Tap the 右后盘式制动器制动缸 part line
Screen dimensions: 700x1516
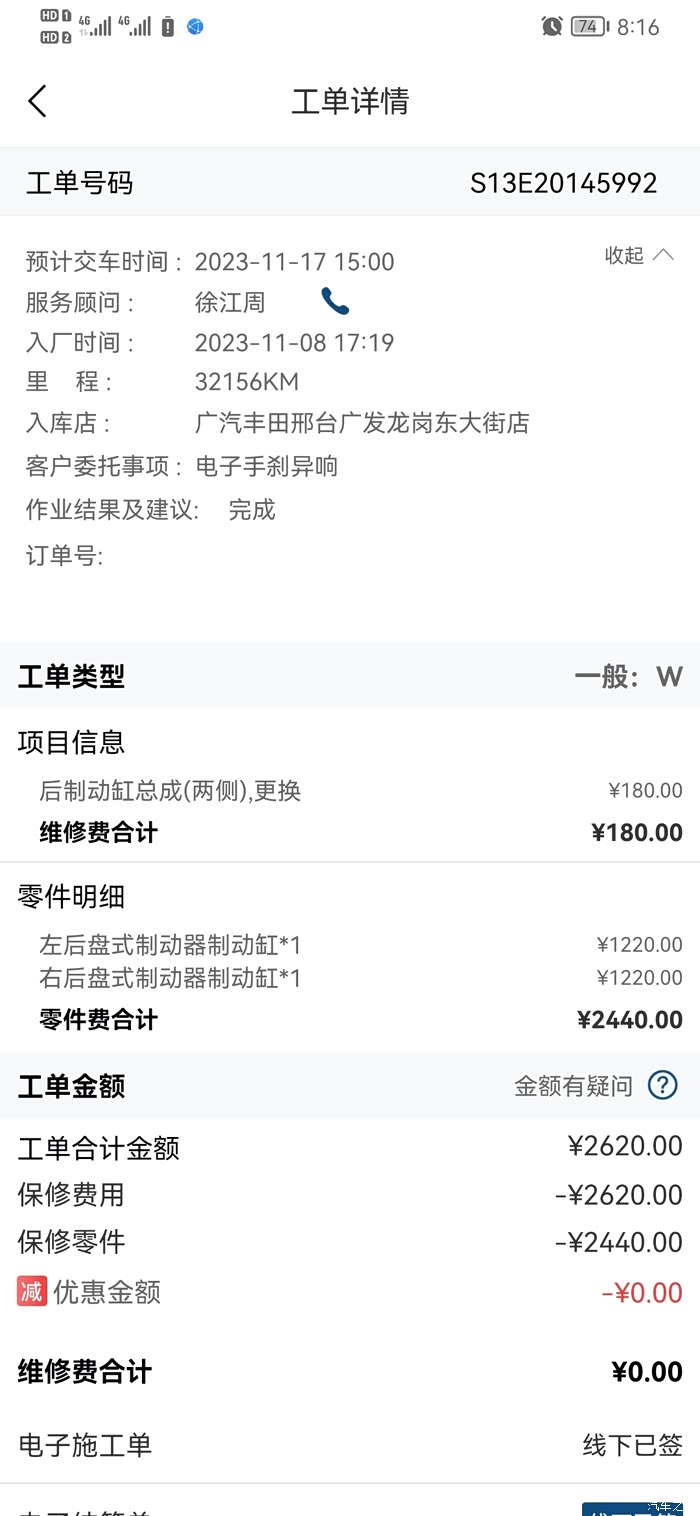[170, 977]
